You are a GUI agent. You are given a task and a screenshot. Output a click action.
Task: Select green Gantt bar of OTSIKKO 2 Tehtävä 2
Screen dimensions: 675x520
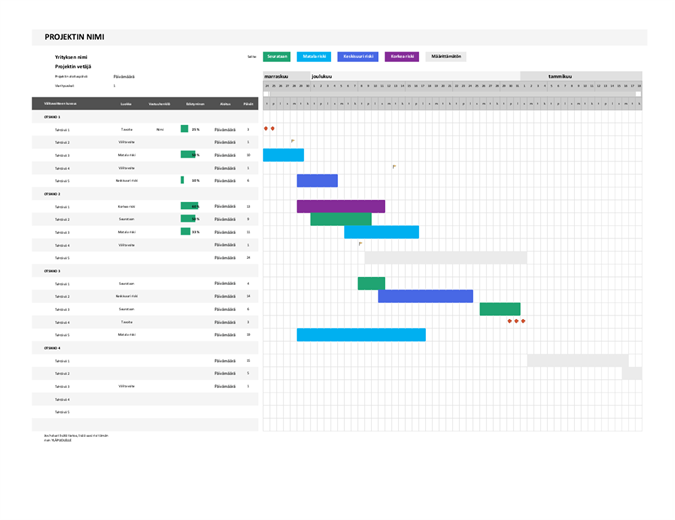coord(341,219)
